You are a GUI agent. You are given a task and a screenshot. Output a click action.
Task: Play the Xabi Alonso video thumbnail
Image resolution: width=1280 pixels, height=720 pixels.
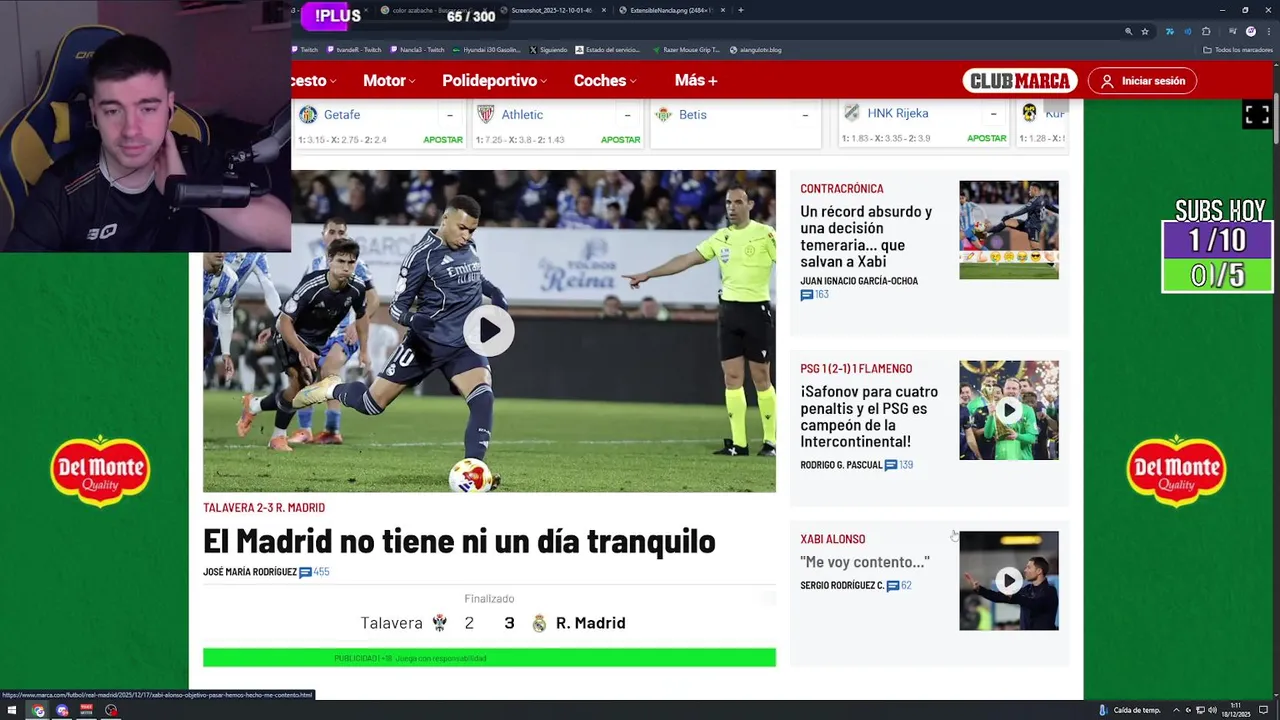[x=1009, y=580]
